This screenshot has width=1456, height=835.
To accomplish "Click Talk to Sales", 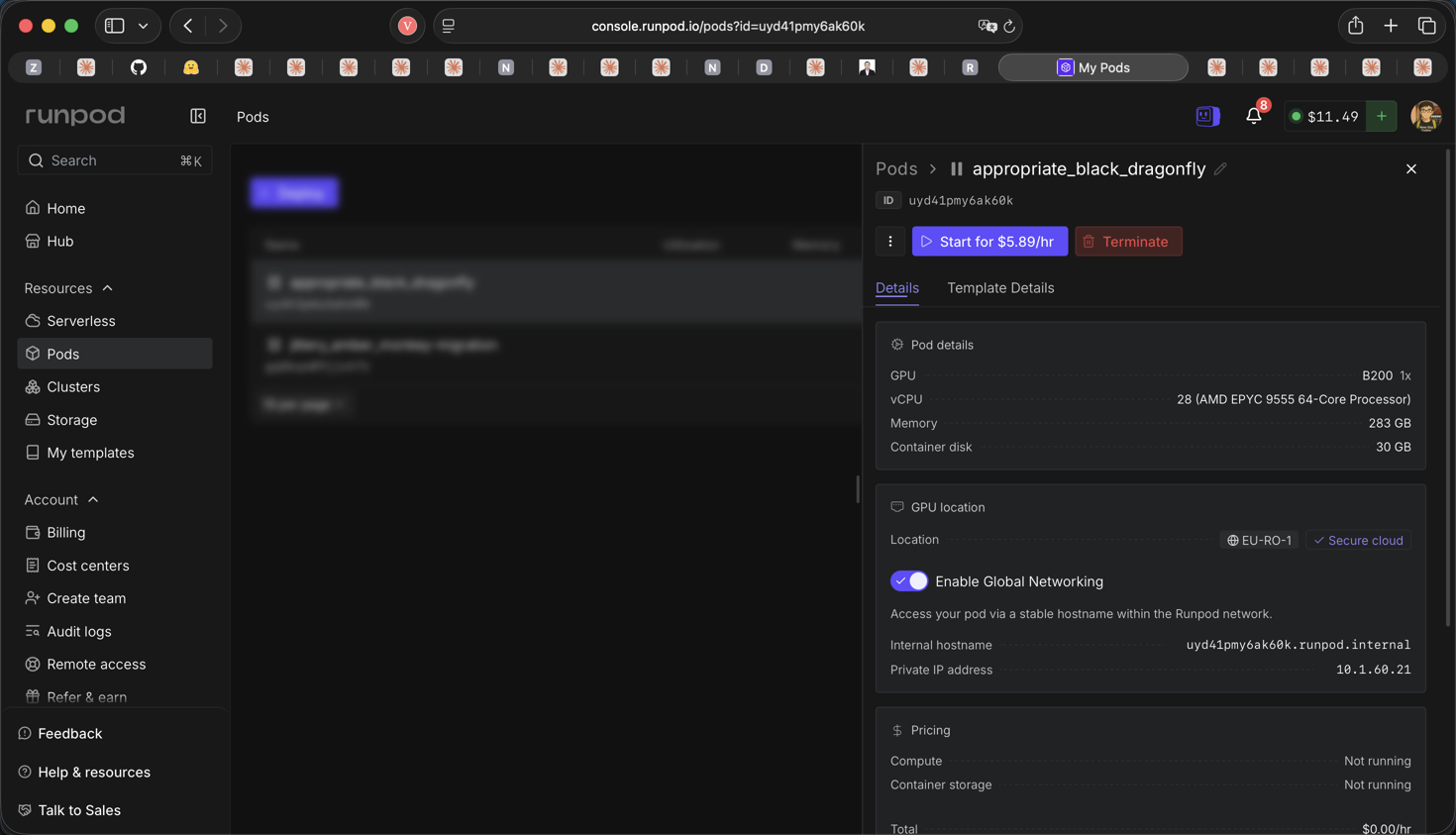I will (78, 810).
